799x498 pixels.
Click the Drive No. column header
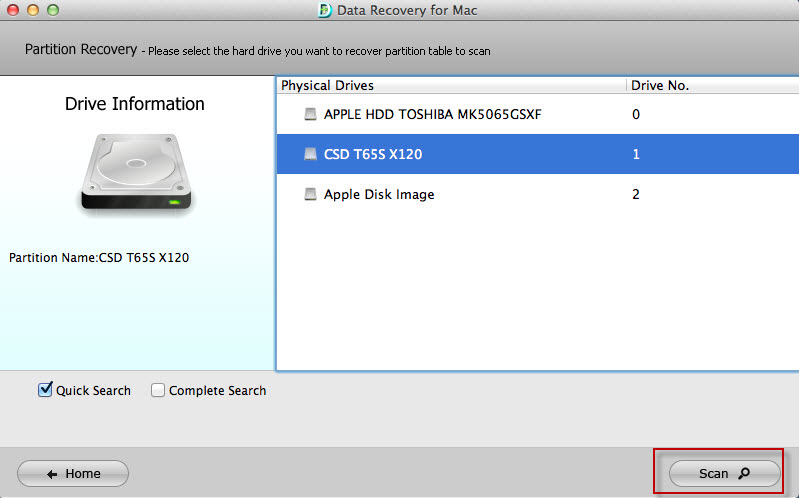[x=712, y=85]
